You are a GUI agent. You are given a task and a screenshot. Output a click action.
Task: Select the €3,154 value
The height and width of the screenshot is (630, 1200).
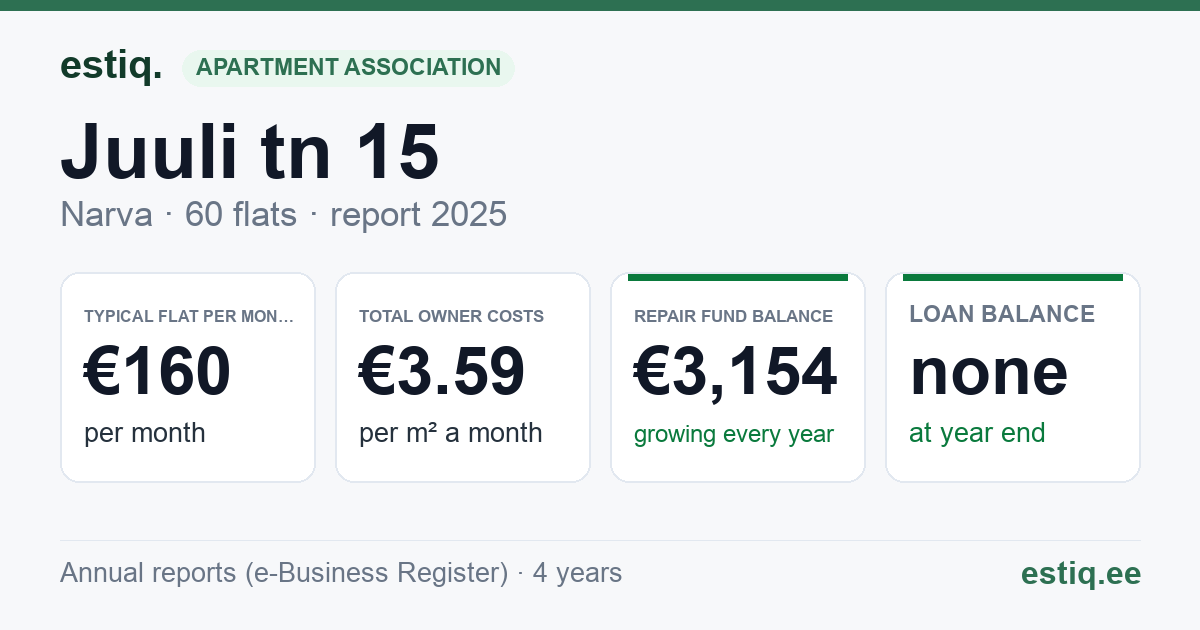coord(735,372)
